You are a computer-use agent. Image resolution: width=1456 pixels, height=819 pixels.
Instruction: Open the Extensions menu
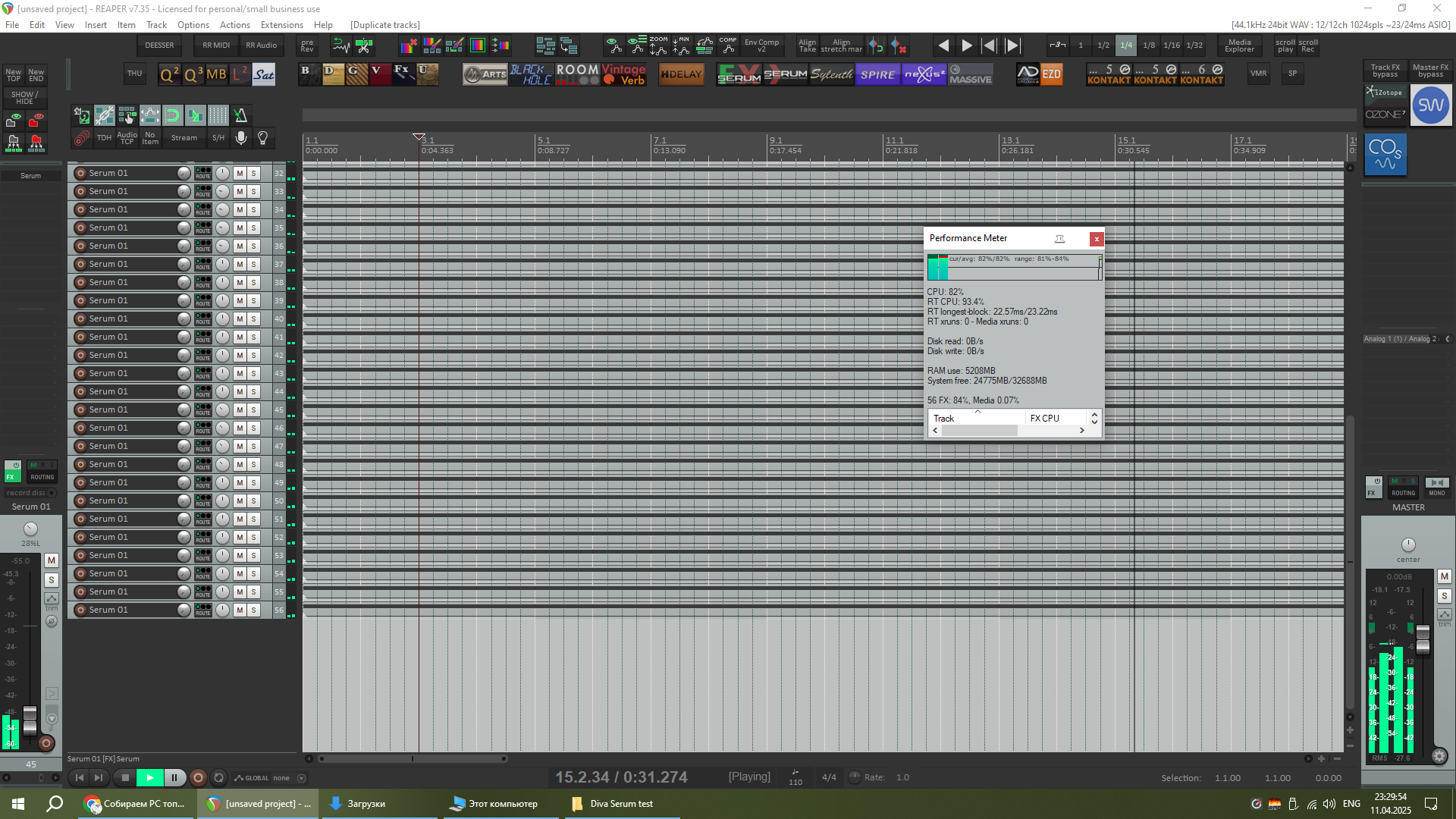pyautogui.click(x=281, y=25)
